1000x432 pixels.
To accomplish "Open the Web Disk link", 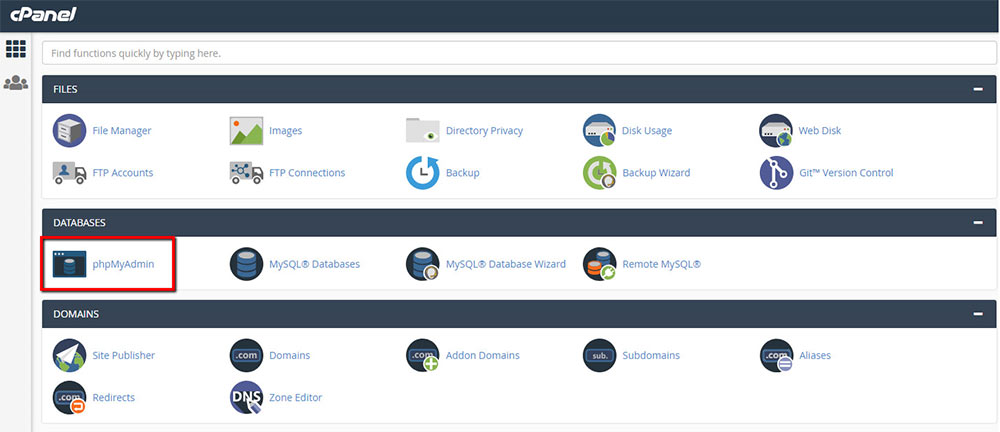I will (820, 131).
